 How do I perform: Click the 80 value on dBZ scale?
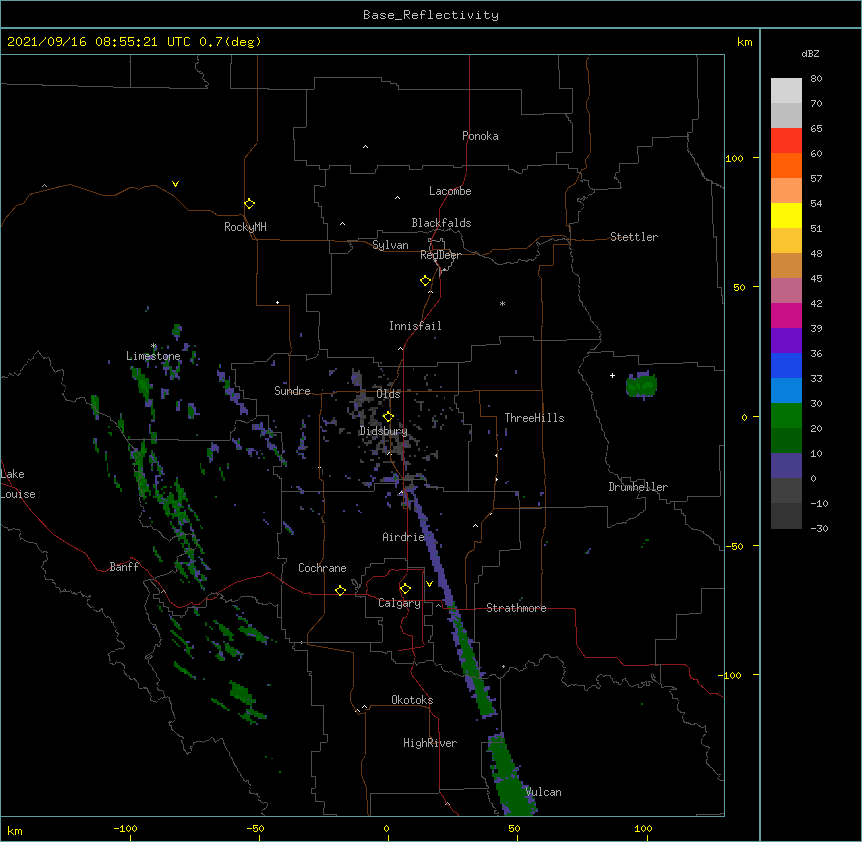pos(816,78)
